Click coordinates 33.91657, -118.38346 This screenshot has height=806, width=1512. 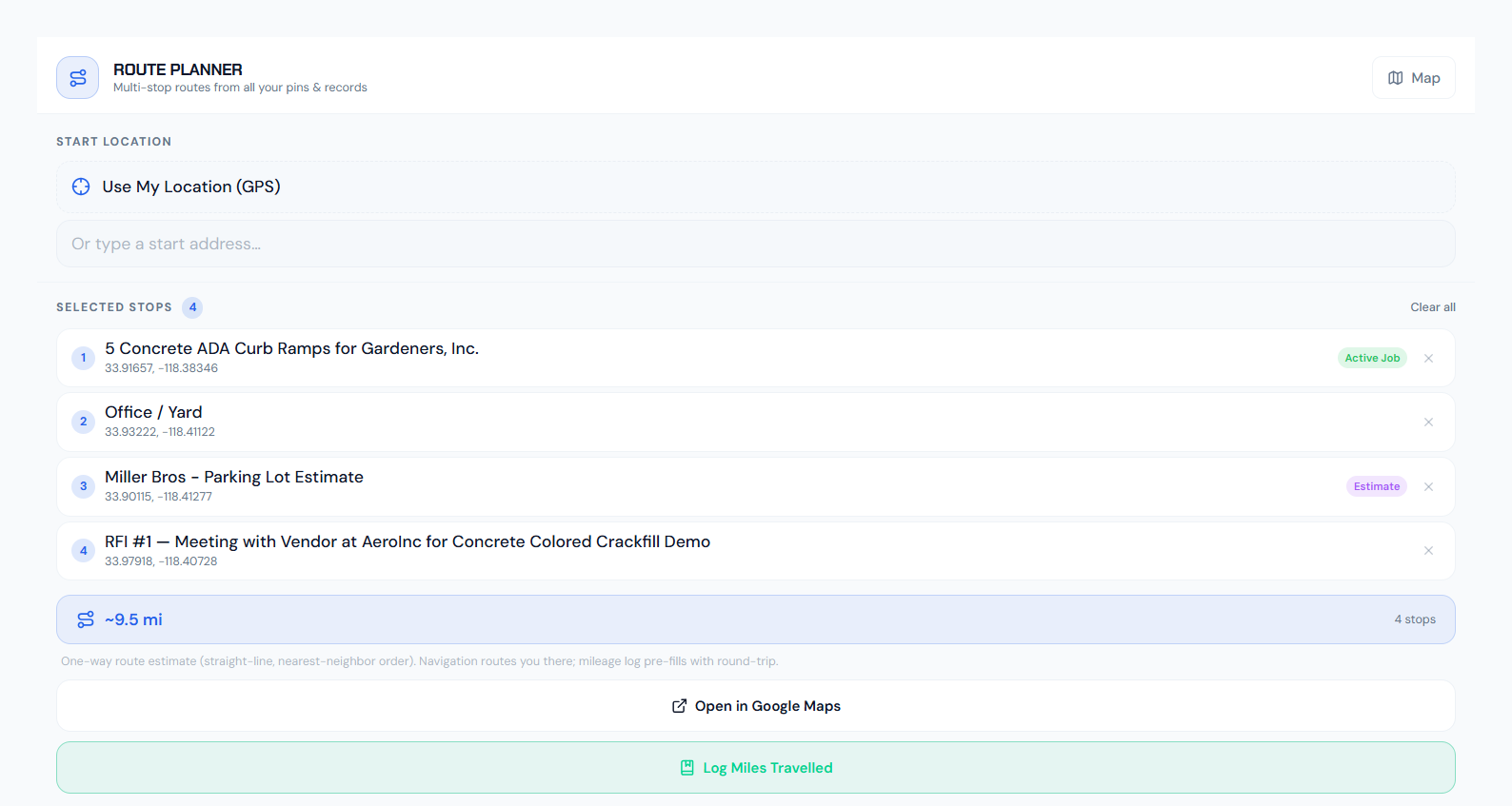click(x=161, y=368)
